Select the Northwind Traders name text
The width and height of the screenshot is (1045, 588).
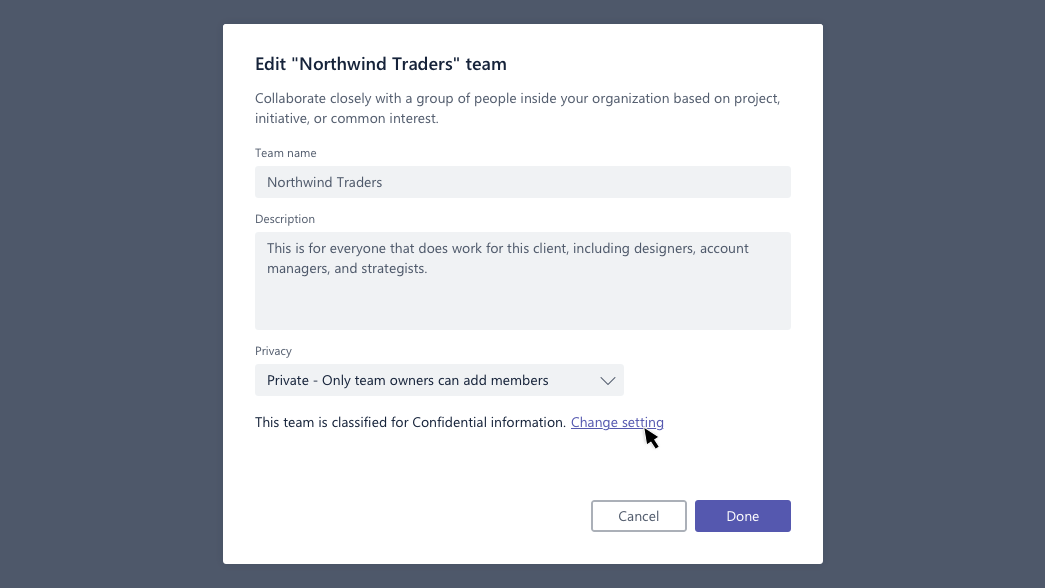click(322, 182)
